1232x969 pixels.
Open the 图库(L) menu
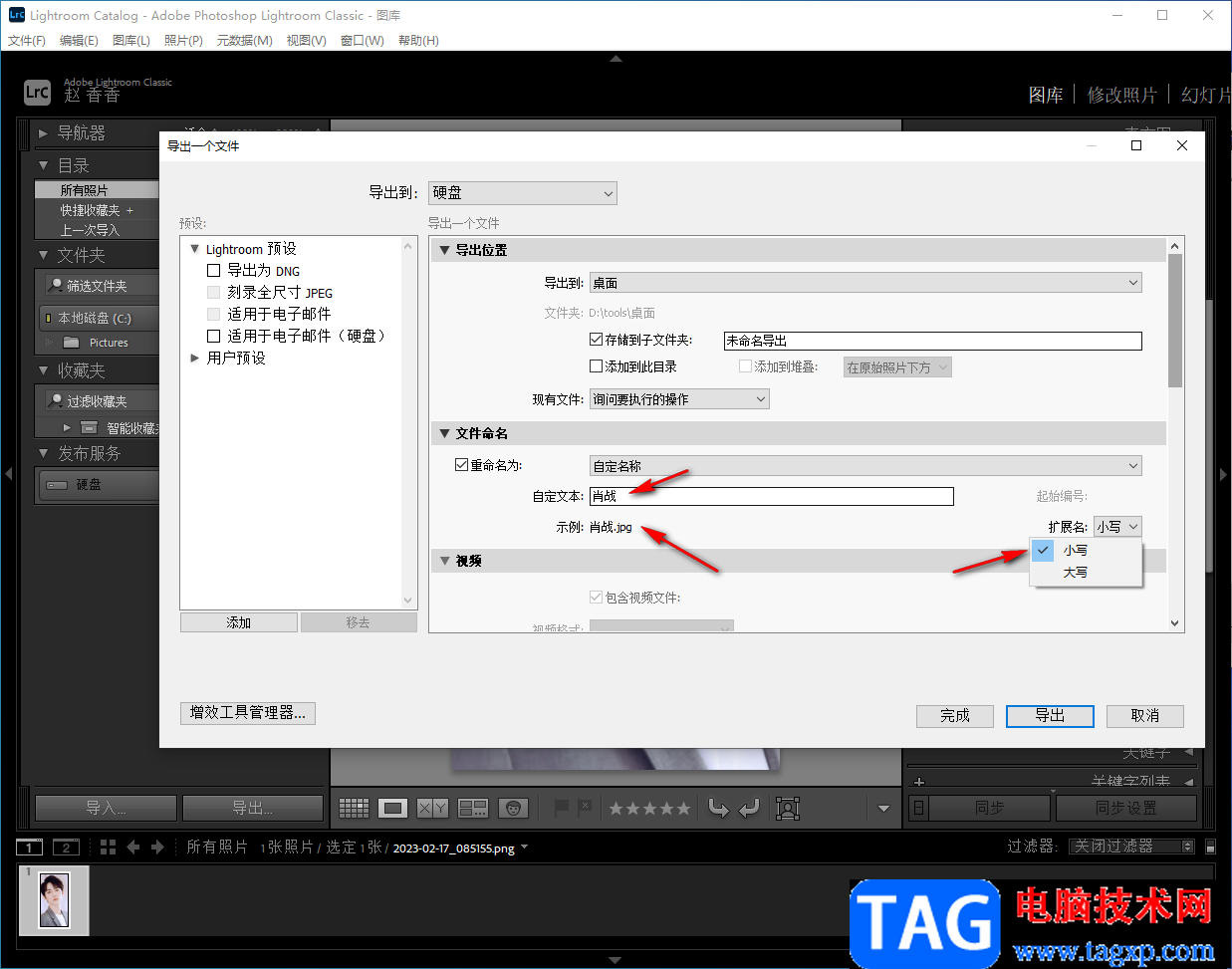click(131, 41)
